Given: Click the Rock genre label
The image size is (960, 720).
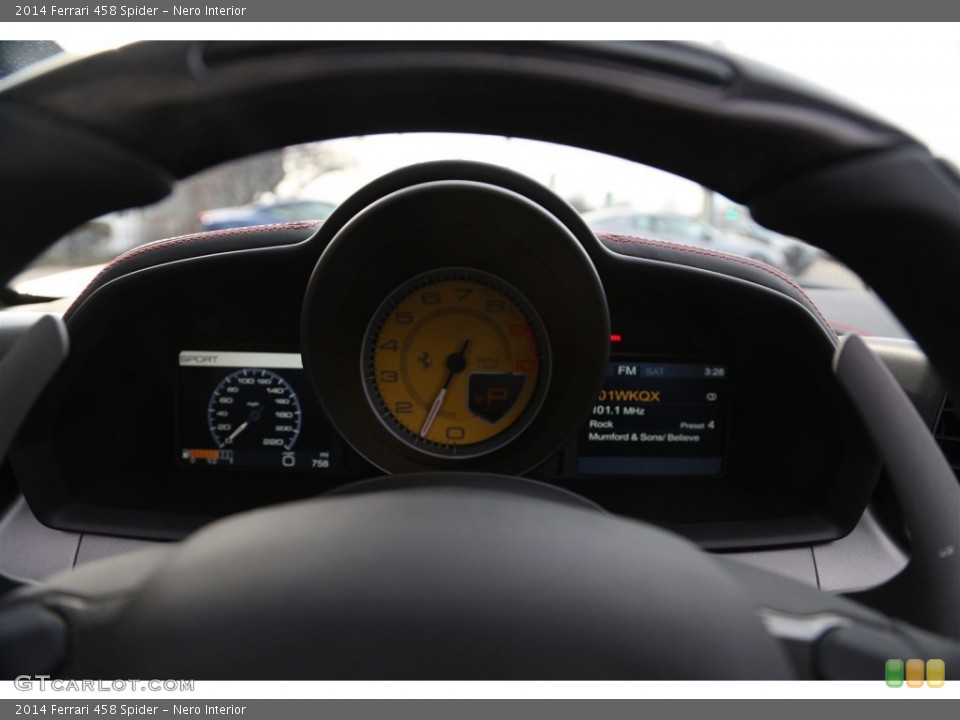Looking at the screenshot, I should (601, 424).
